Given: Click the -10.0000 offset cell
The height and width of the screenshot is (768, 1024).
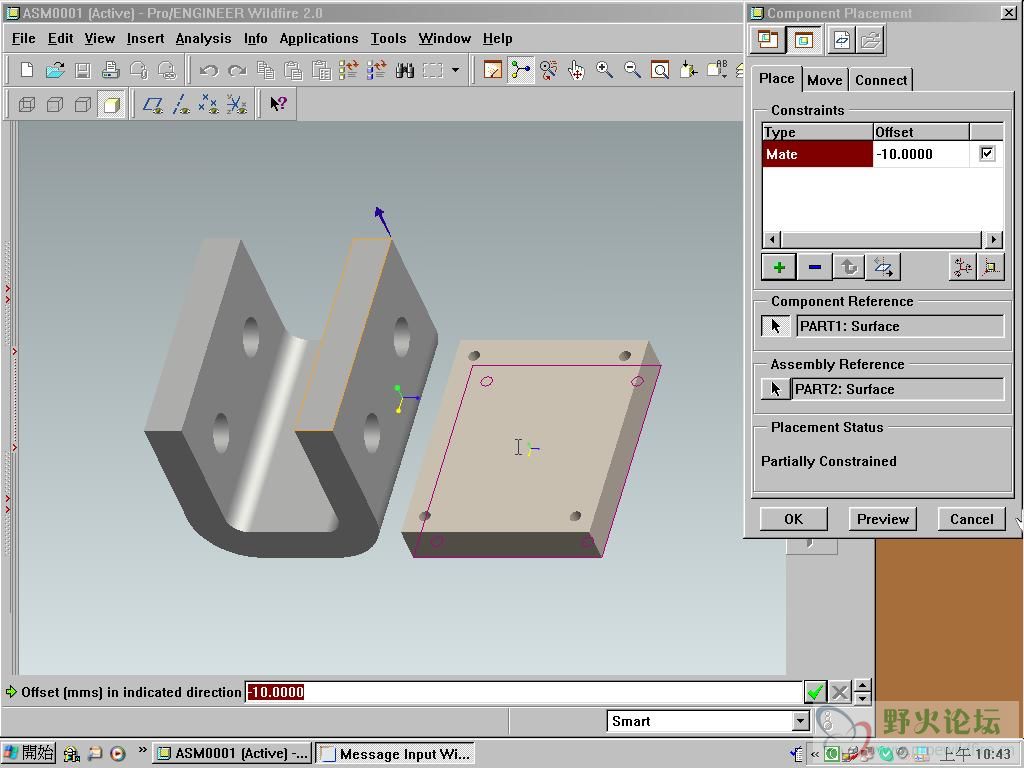Looking at the screenshot, I should pyautogui.click(x=921, y=154).
